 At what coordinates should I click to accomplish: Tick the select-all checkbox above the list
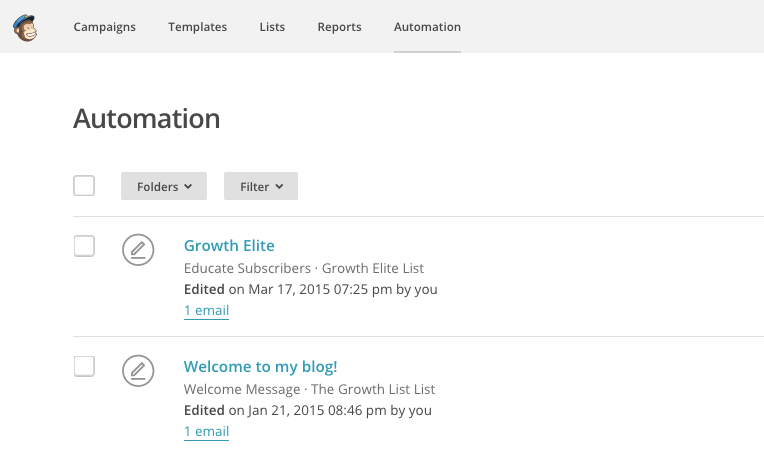84,186
